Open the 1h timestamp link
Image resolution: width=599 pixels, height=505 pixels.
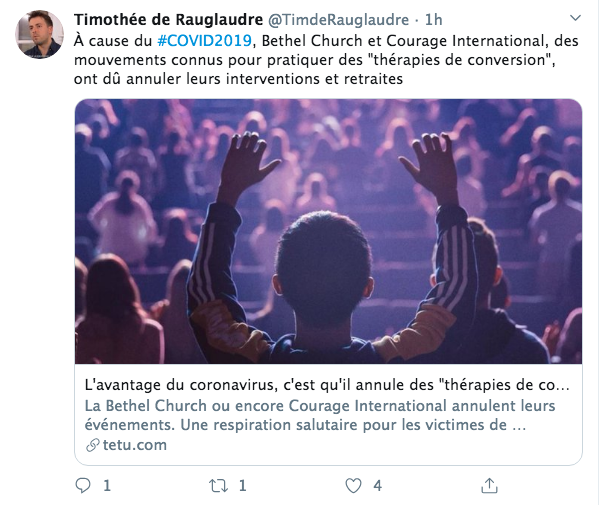coord(434,20)
